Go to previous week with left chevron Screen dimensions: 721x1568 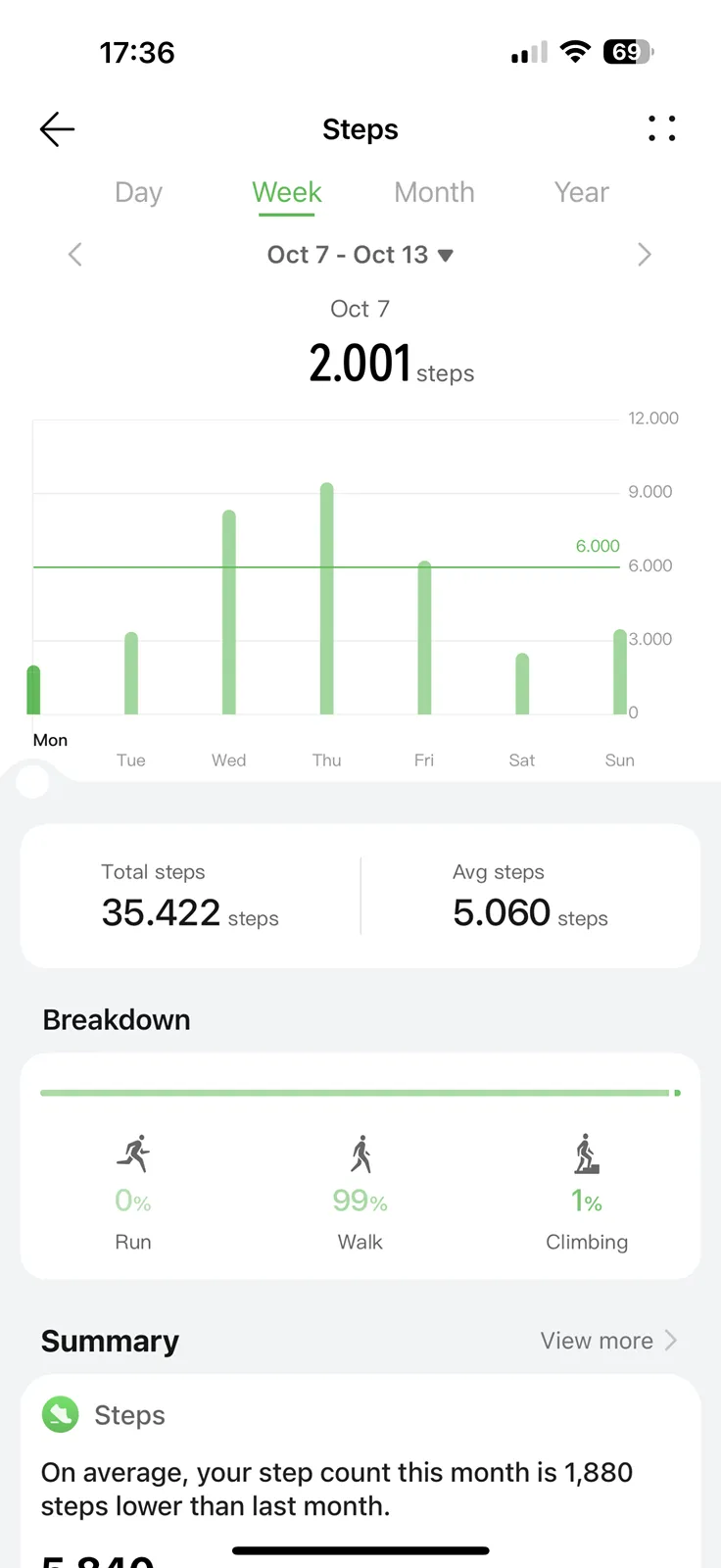tap(75, 255)
